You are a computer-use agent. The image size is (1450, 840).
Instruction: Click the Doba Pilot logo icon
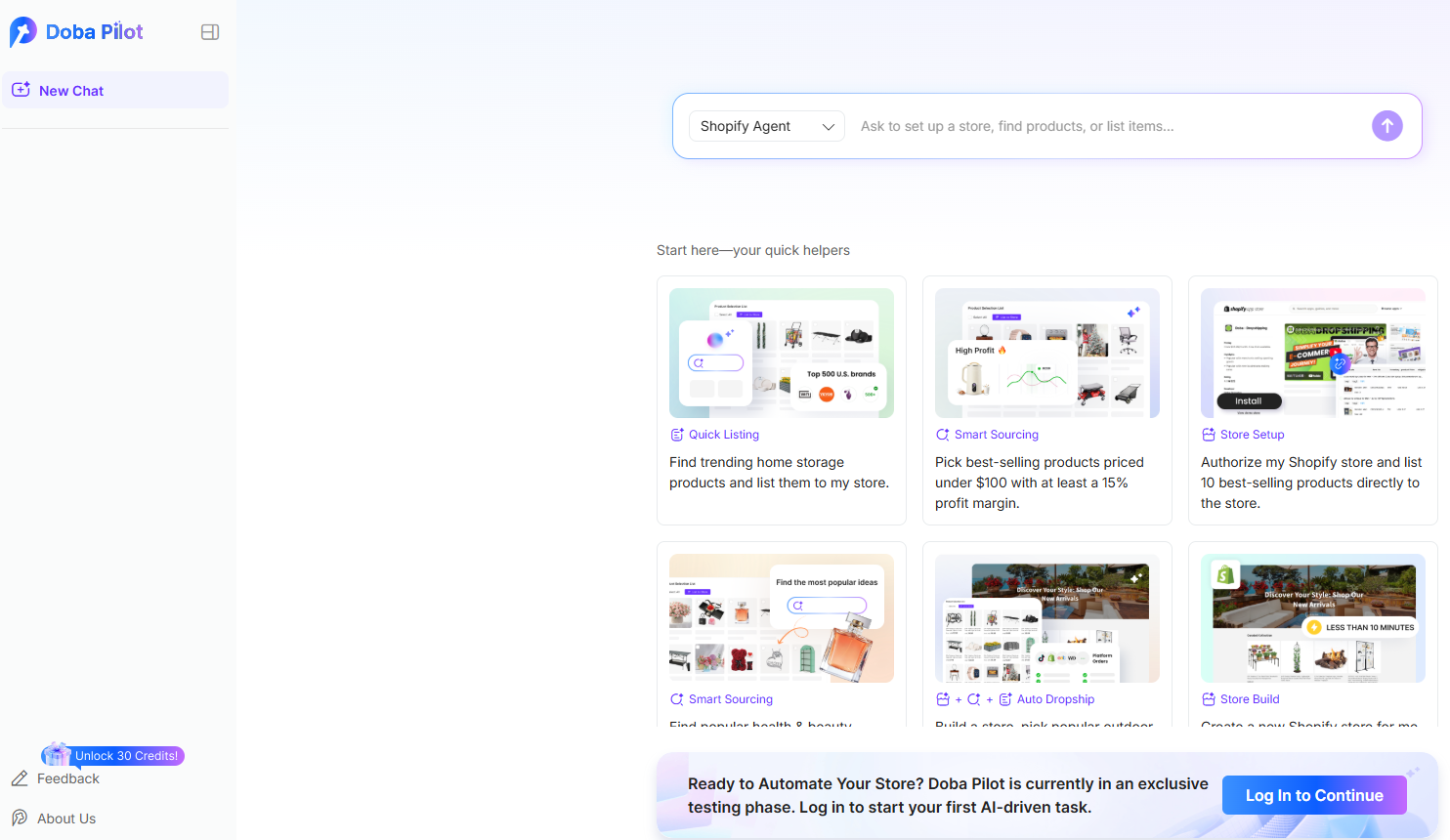click(x=21, y=31)
